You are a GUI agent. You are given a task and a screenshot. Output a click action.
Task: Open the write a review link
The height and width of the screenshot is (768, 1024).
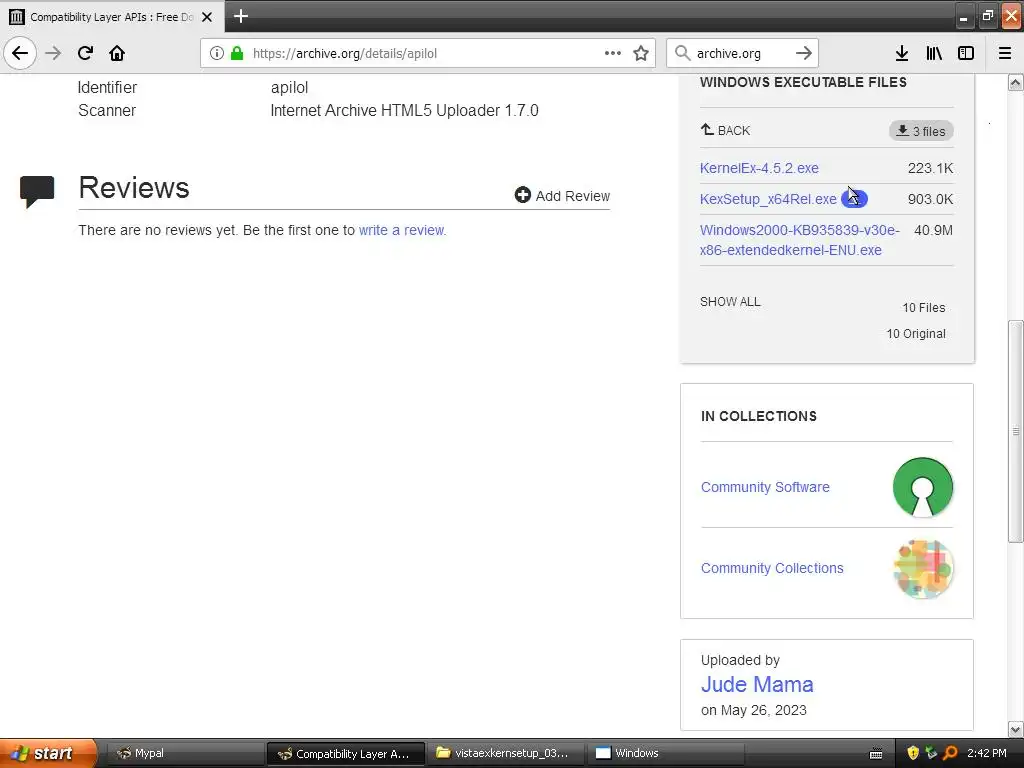(402, 230)
